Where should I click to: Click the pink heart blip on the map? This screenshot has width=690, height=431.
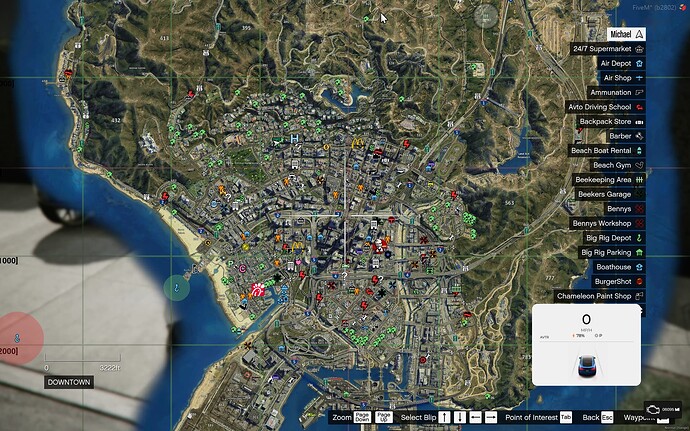point(298,262)
